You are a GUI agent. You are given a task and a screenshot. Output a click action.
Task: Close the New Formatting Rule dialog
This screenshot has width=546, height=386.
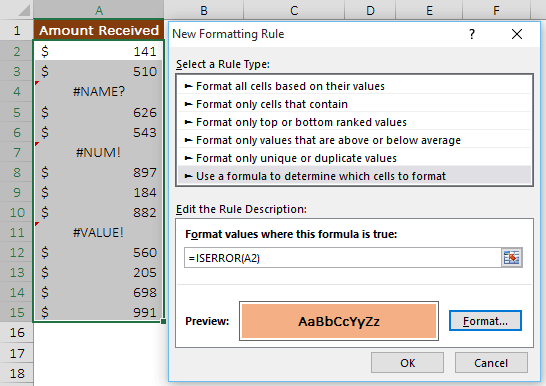[x=517, y=34]
